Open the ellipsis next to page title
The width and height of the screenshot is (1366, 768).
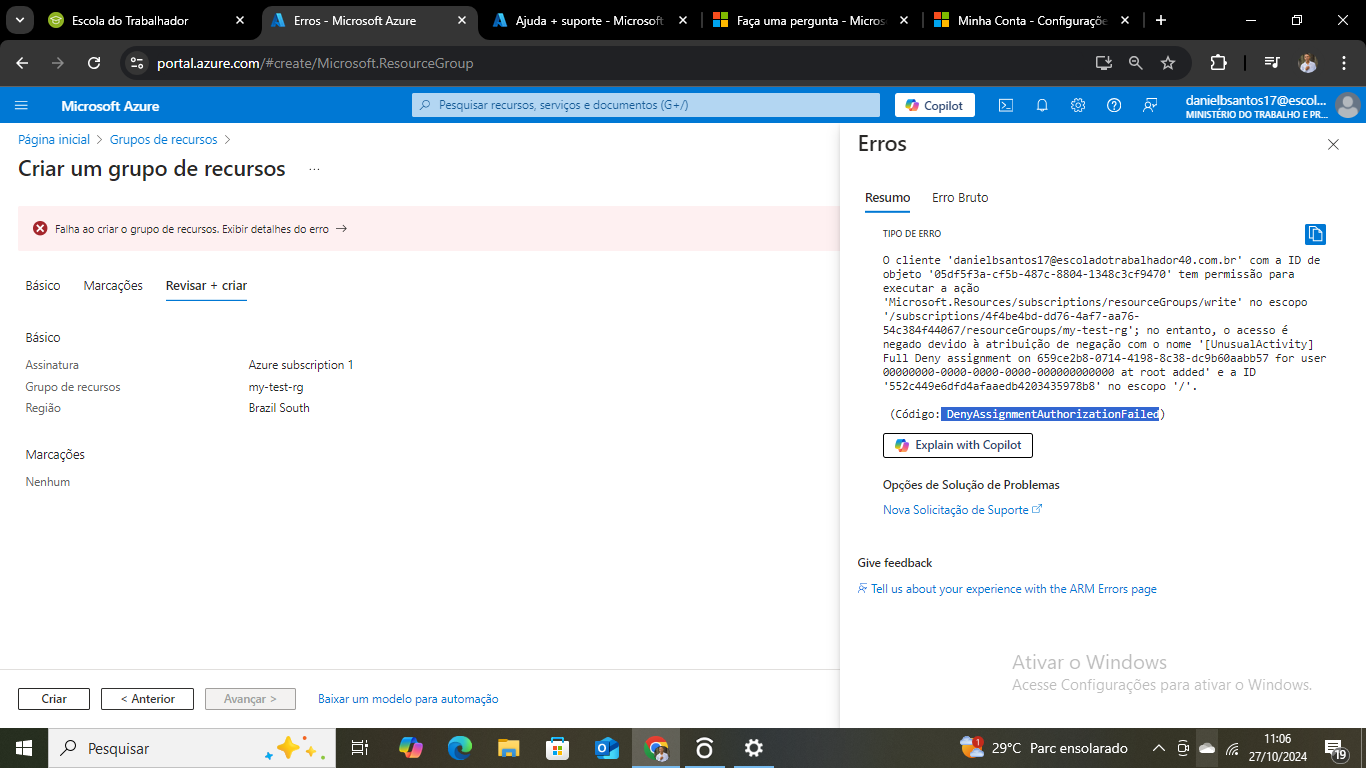(314, 169)
